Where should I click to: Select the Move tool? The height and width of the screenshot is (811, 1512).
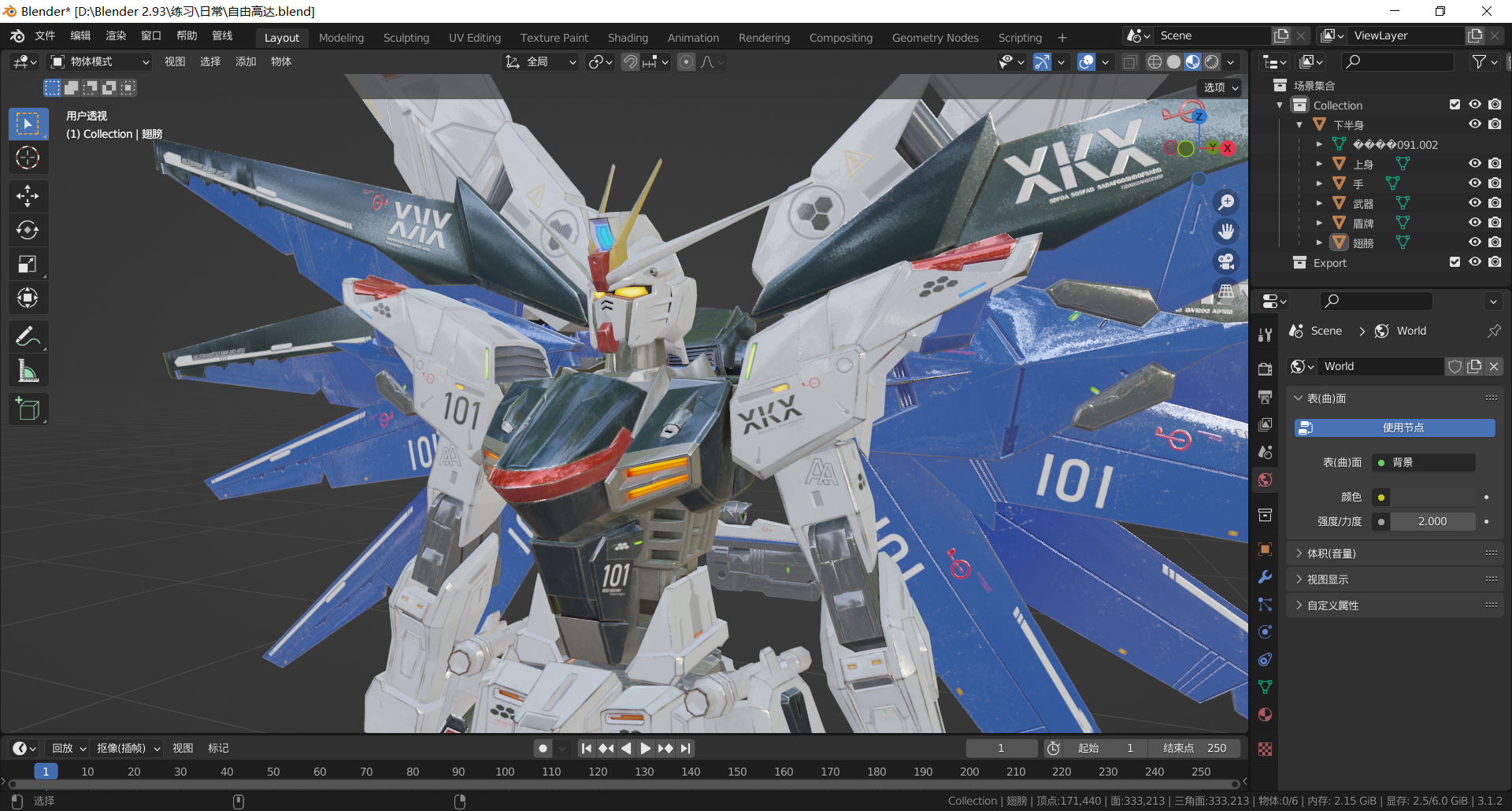[28, 196]
